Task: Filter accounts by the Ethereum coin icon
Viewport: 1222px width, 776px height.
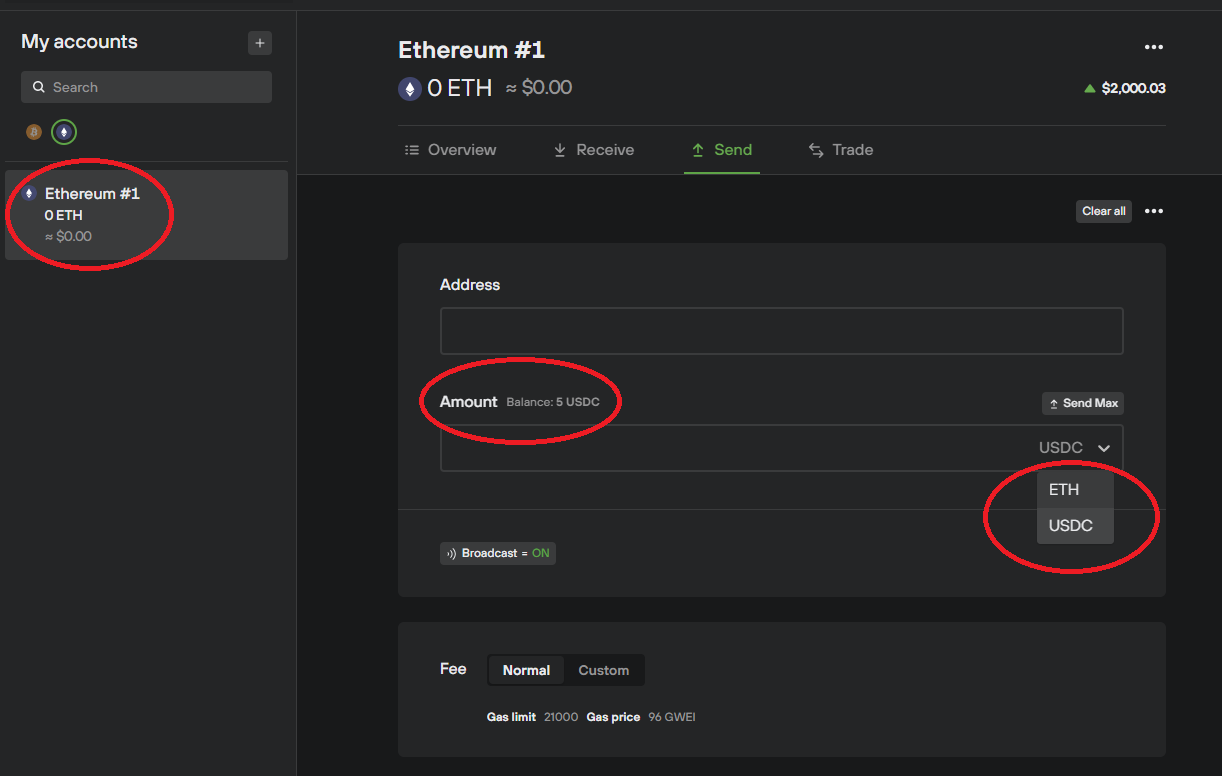Action: pos(64,132)
